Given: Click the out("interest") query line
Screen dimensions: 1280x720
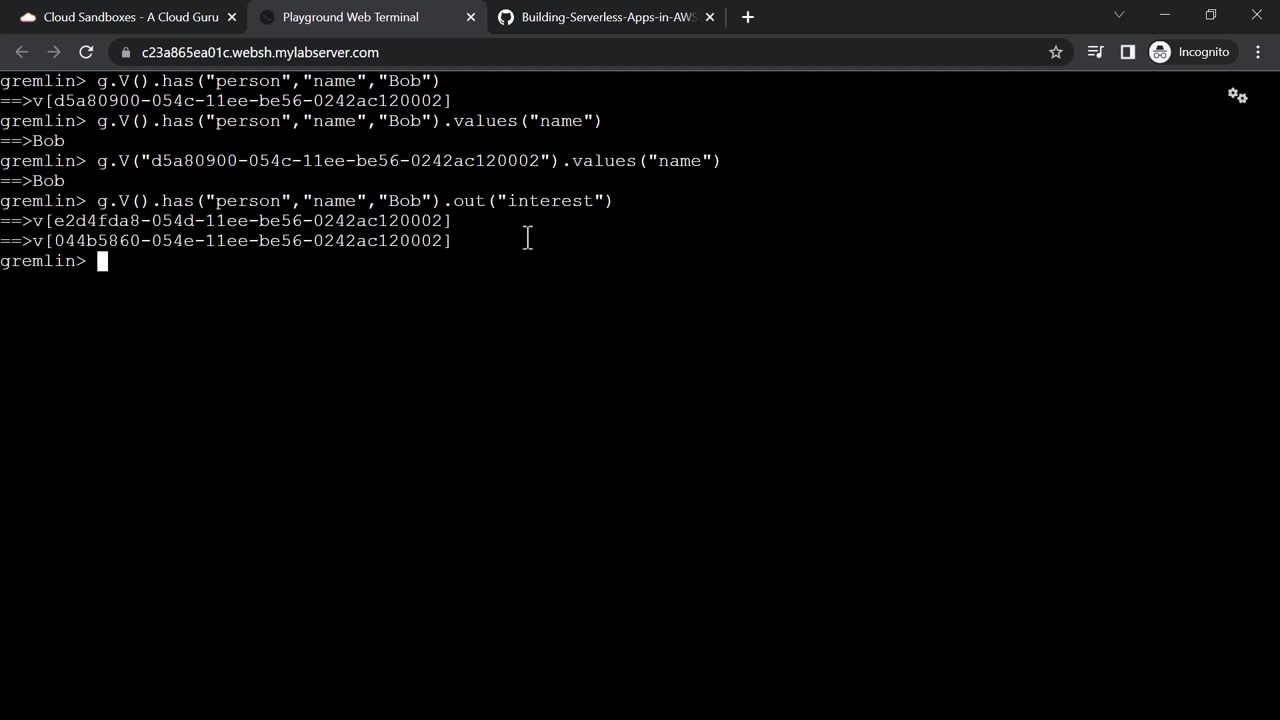Looking at the screenshot, I should tap(306, 201).
